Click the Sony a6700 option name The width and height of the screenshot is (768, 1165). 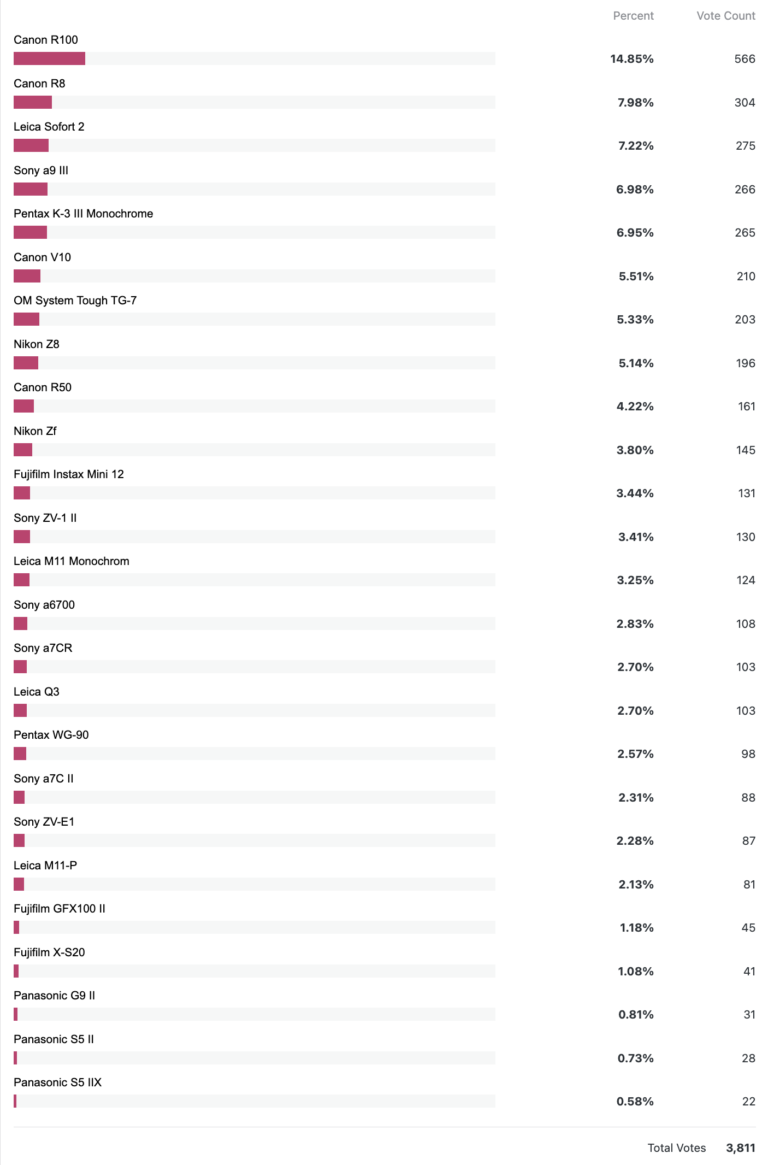[44, 605]
